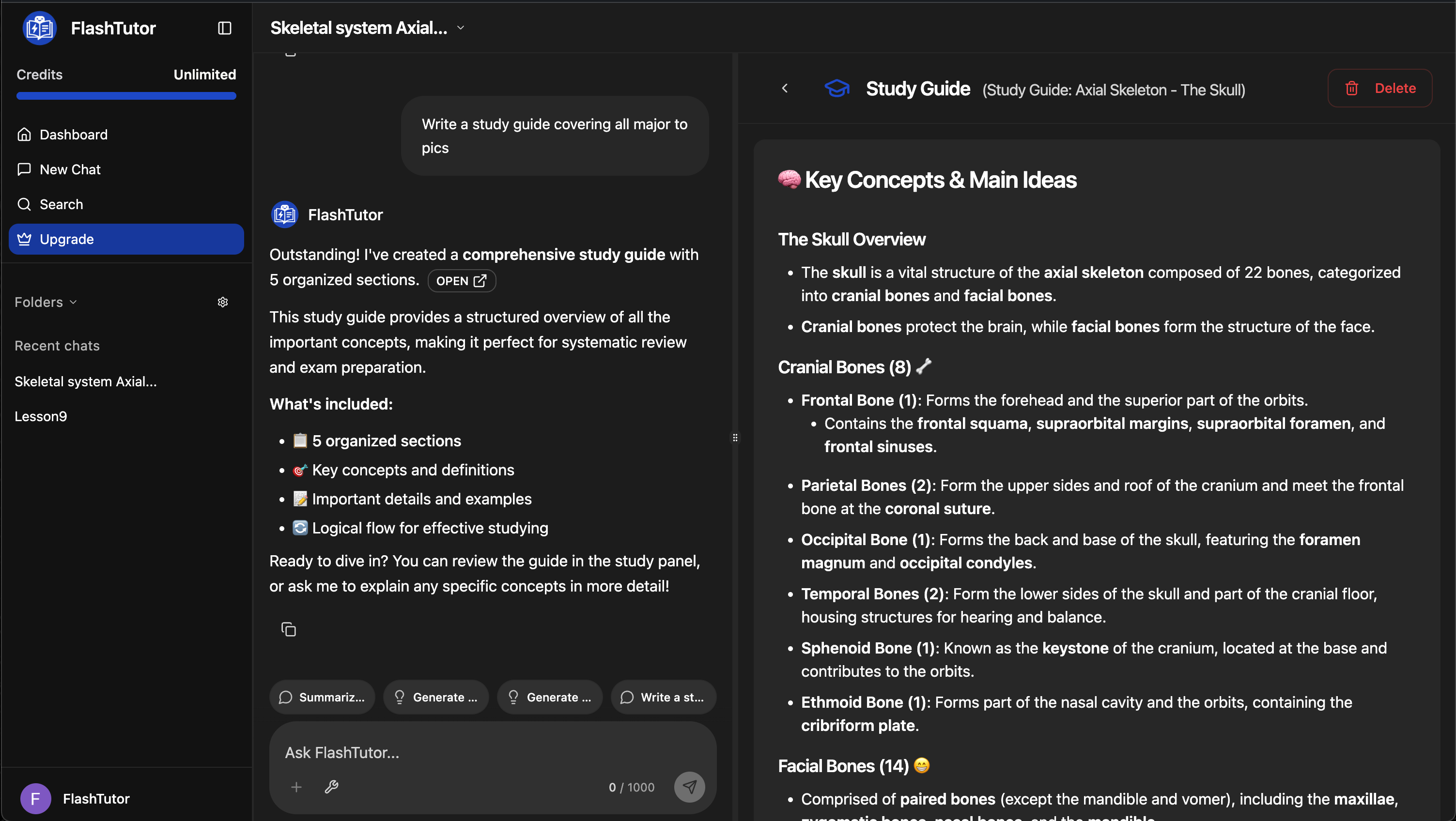Screen dimensions: 1456x821
Task: Toggle the sidebar collapse icon
Action: [224, 28]
